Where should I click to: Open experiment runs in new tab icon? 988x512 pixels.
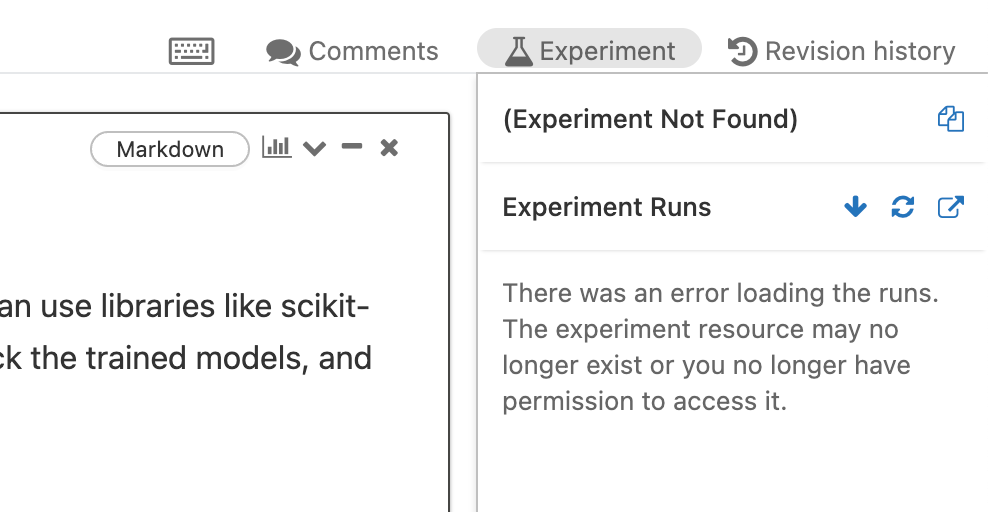point(950,207)
